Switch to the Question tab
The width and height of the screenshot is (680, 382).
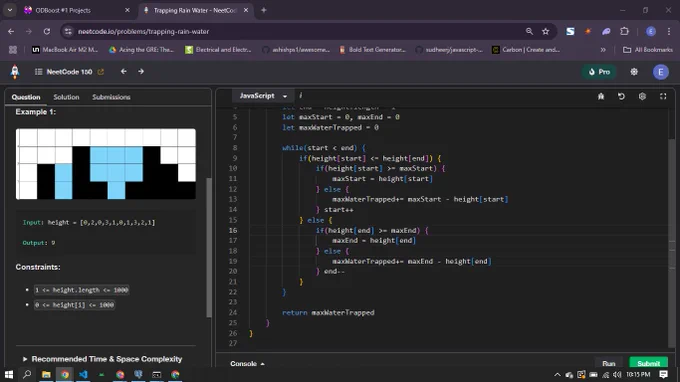(26, 97)
